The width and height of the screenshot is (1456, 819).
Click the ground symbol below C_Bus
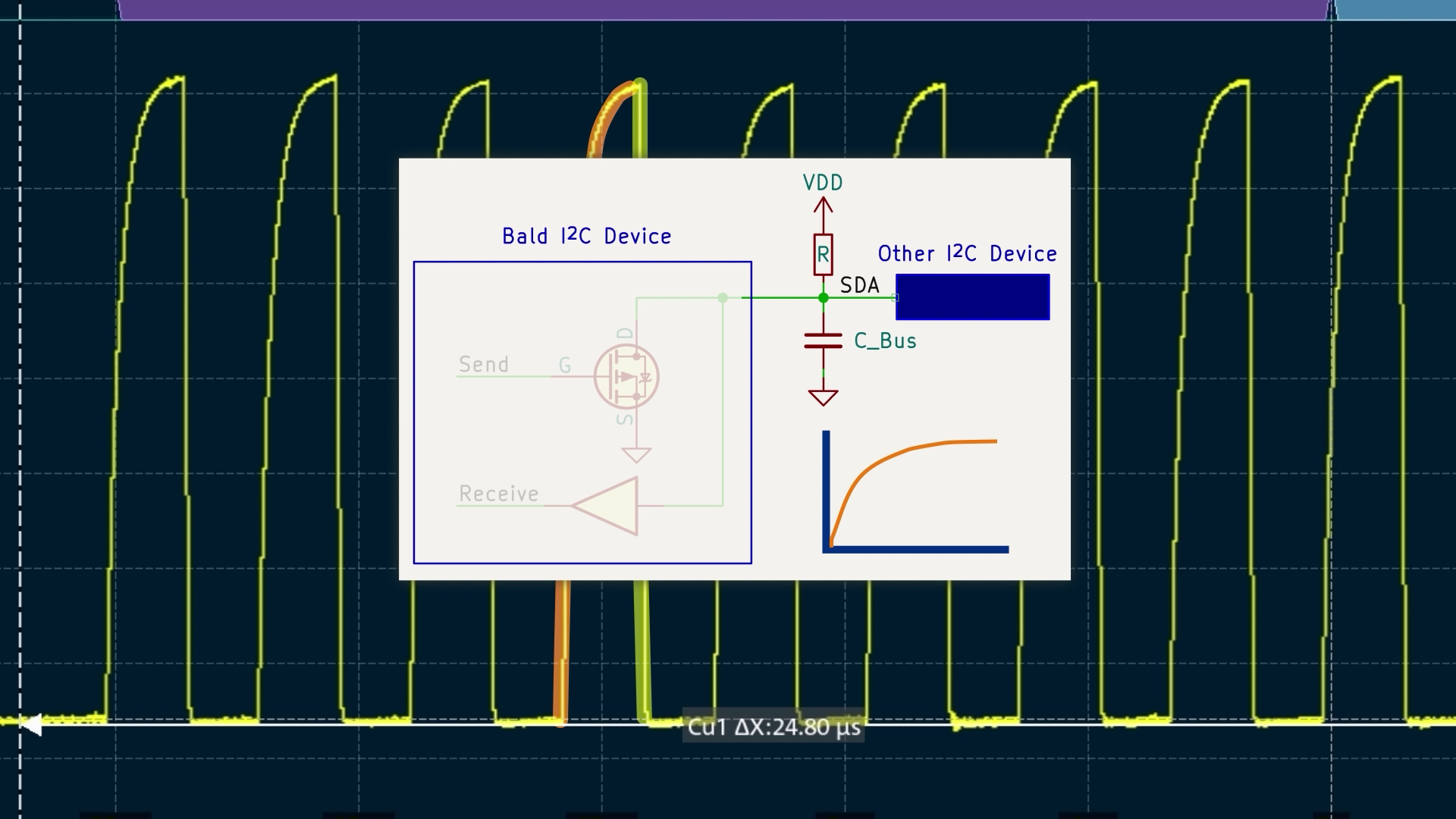click(823, 397)
